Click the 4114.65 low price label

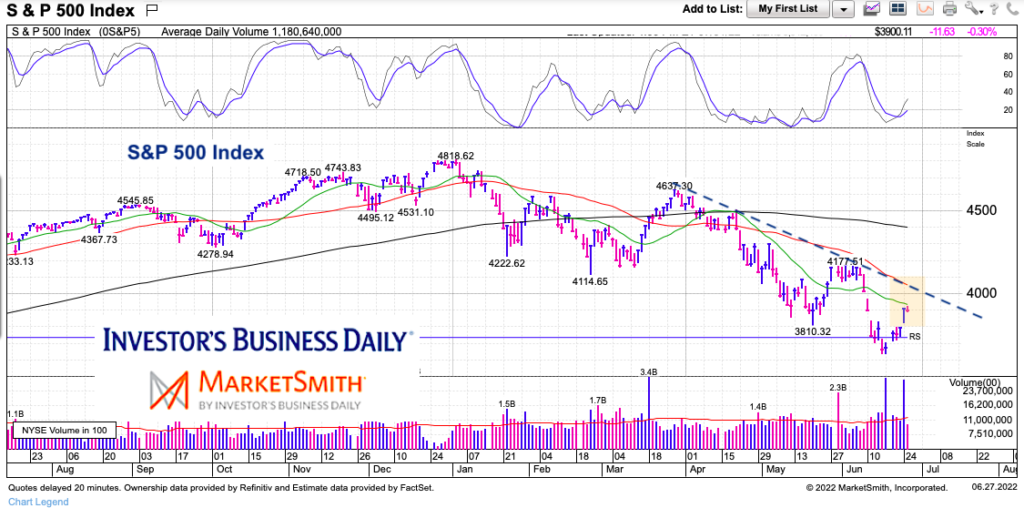(590, 281)
